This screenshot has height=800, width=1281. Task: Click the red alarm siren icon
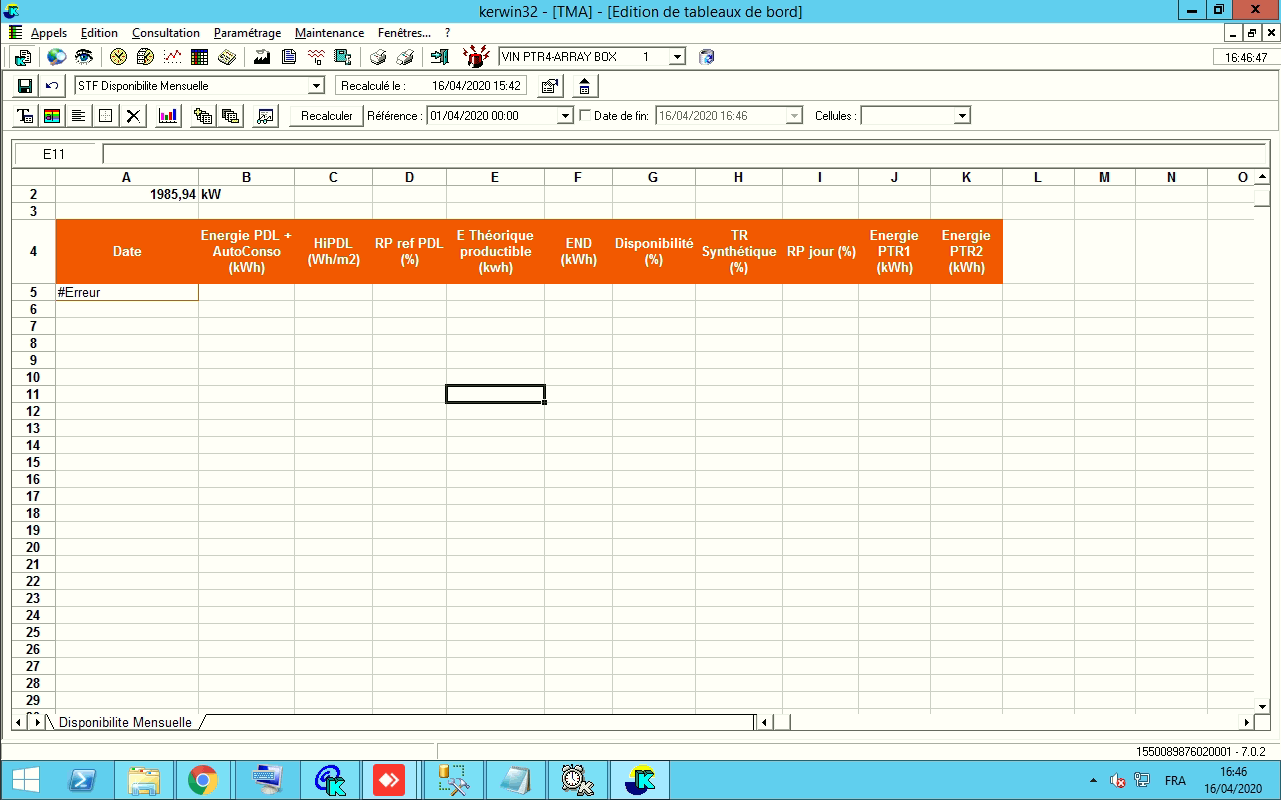[475, 57]
